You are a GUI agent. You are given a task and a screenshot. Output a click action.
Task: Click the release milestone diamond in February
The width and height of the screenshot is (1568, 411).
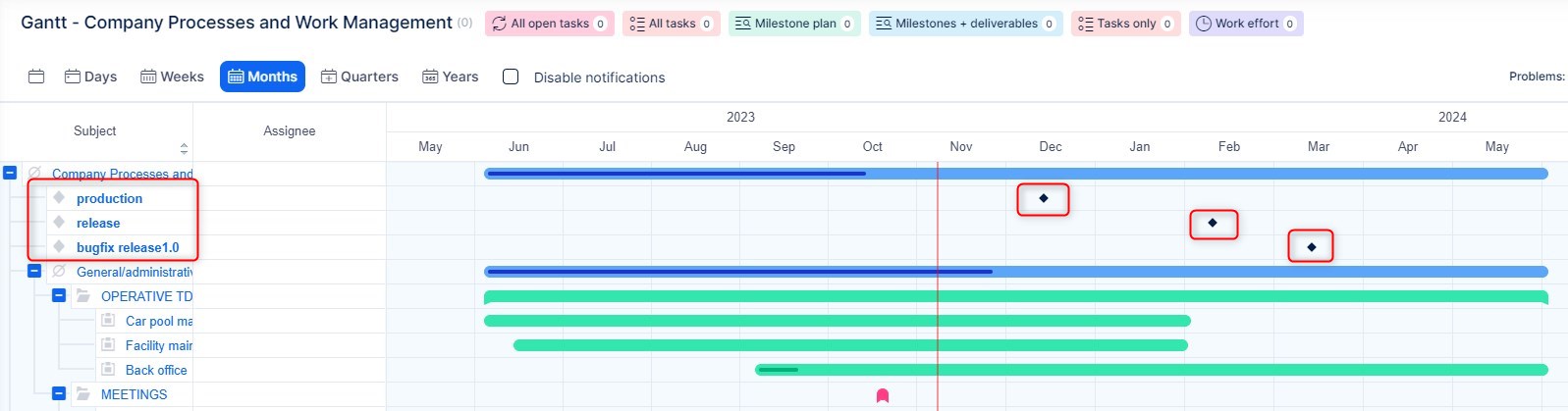point(1213,223)
